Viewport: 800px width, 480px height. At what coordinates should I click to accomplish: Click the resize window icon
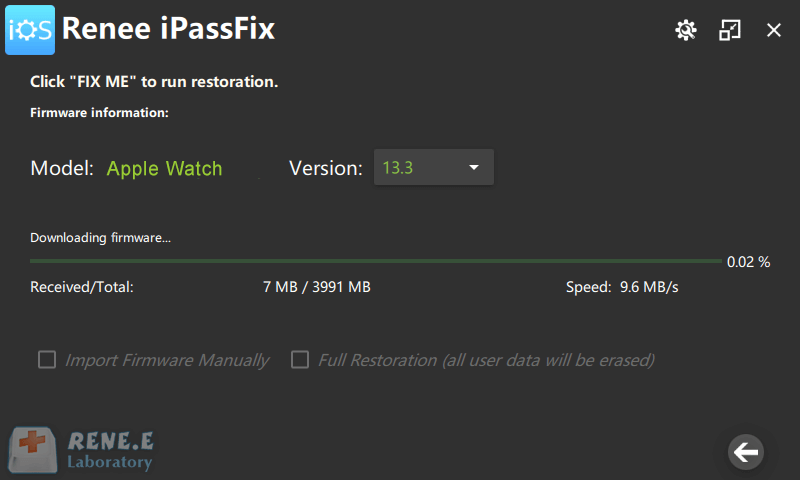click(730, 30)
